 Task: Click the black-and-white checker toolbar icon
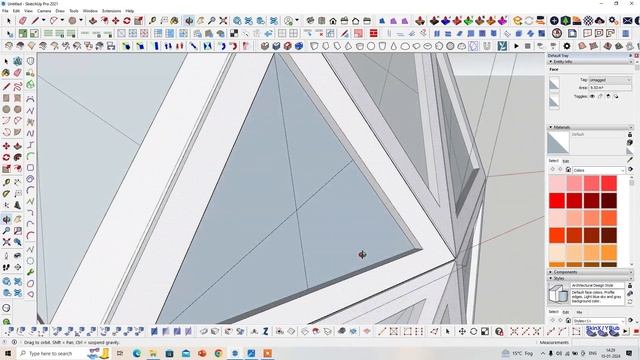click(x=234, y=33)
